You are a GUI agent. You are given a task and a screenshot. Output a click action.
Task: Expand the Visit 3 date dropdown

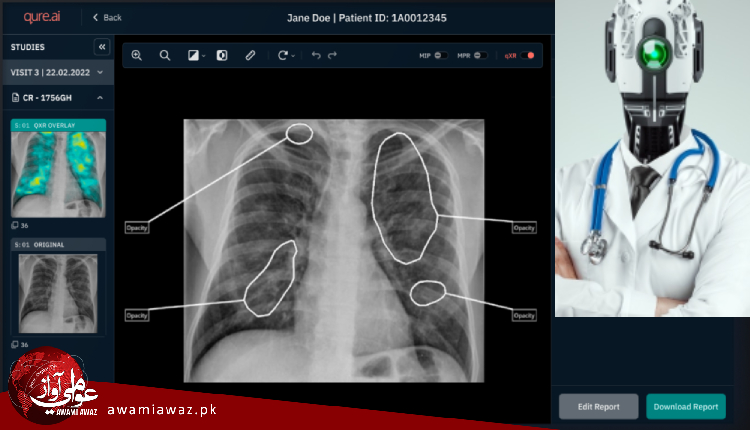[x=100, y=72]
